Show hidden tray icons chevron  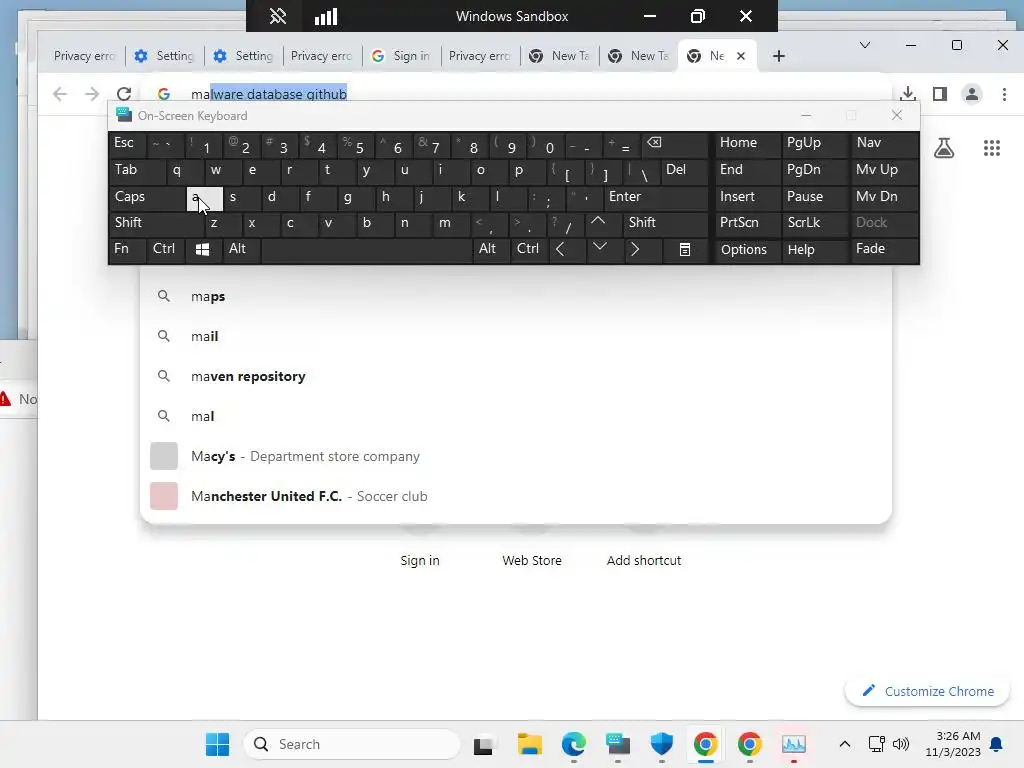844,744
